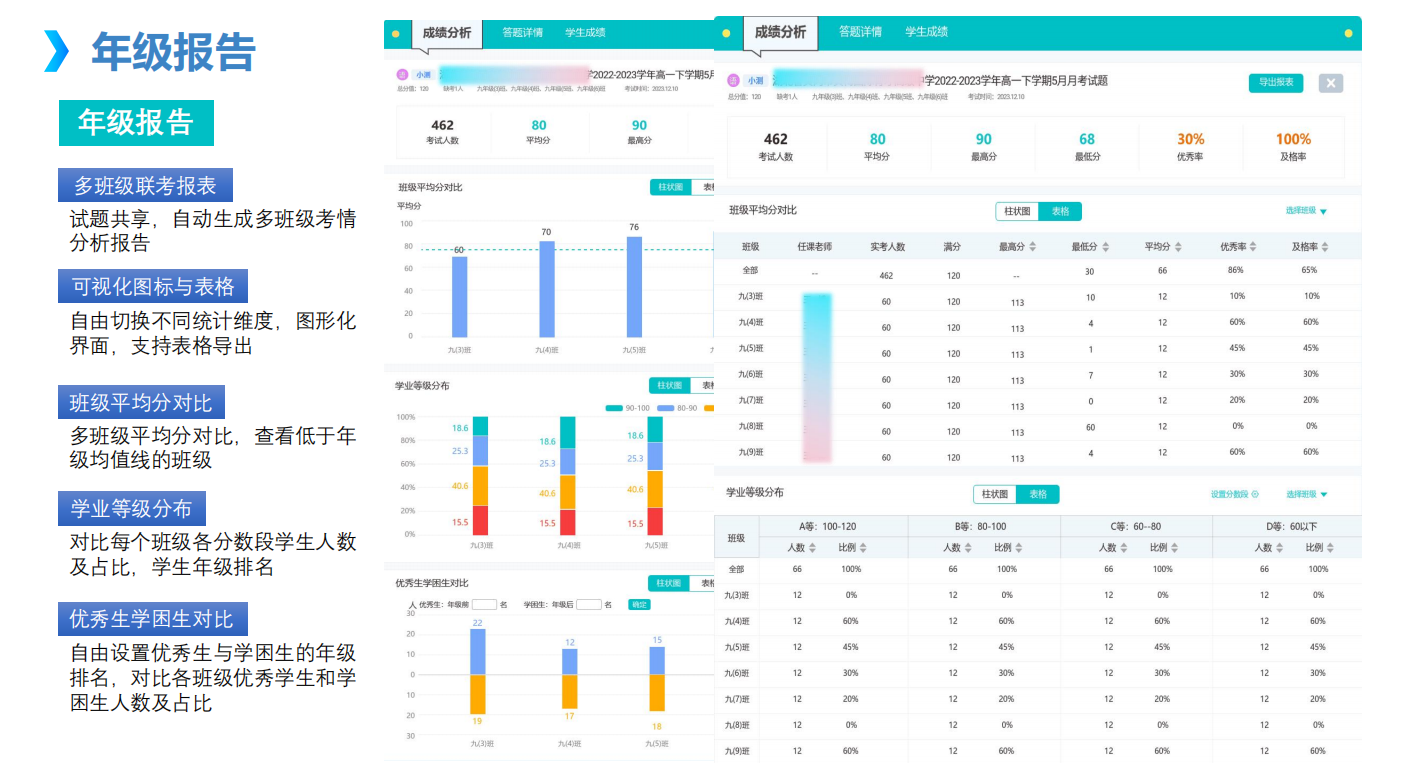Open 答题详情 tab in the 导出报表 panel
This screenshot has height=763, width=1404.
tap(860, 32)
